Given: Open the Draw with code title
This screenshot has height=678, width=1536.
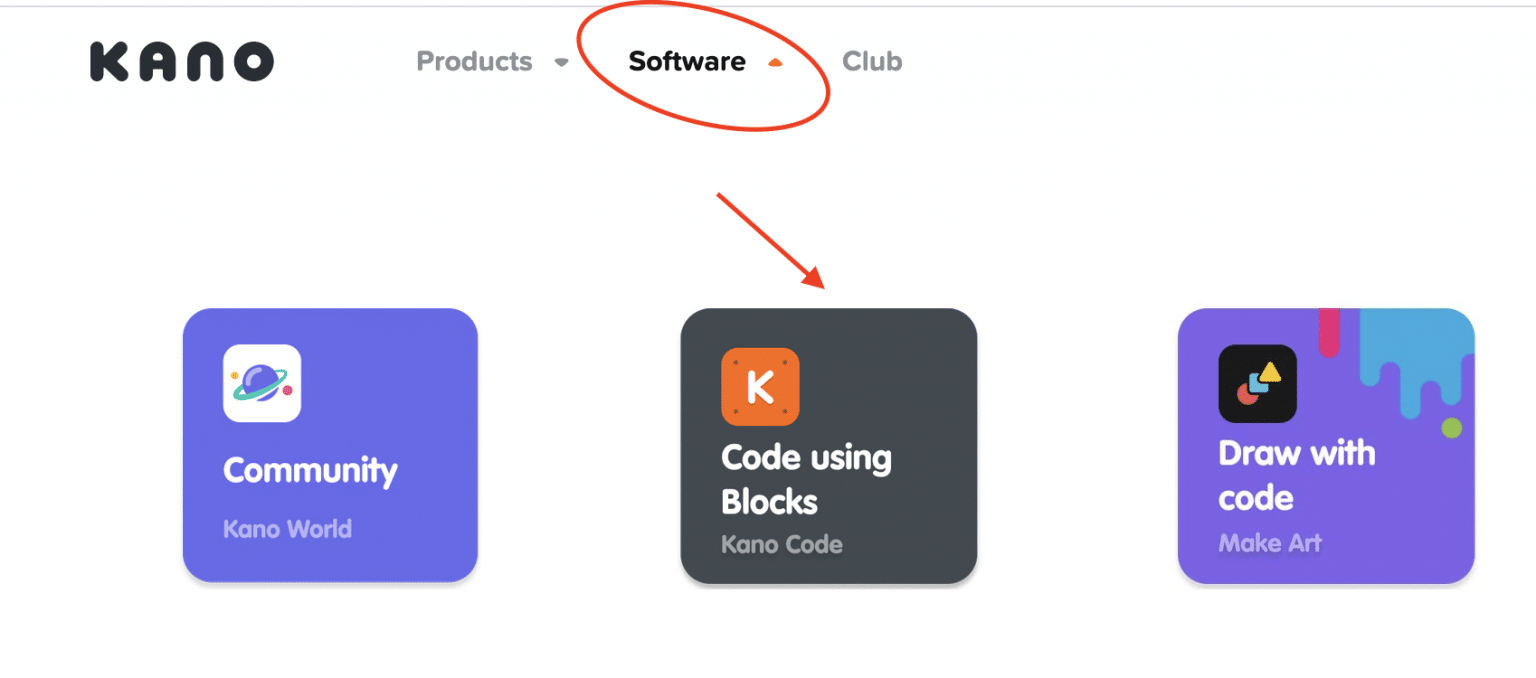Looking at the screenshot, I should pyautogui.click(x=1296, y=475).
